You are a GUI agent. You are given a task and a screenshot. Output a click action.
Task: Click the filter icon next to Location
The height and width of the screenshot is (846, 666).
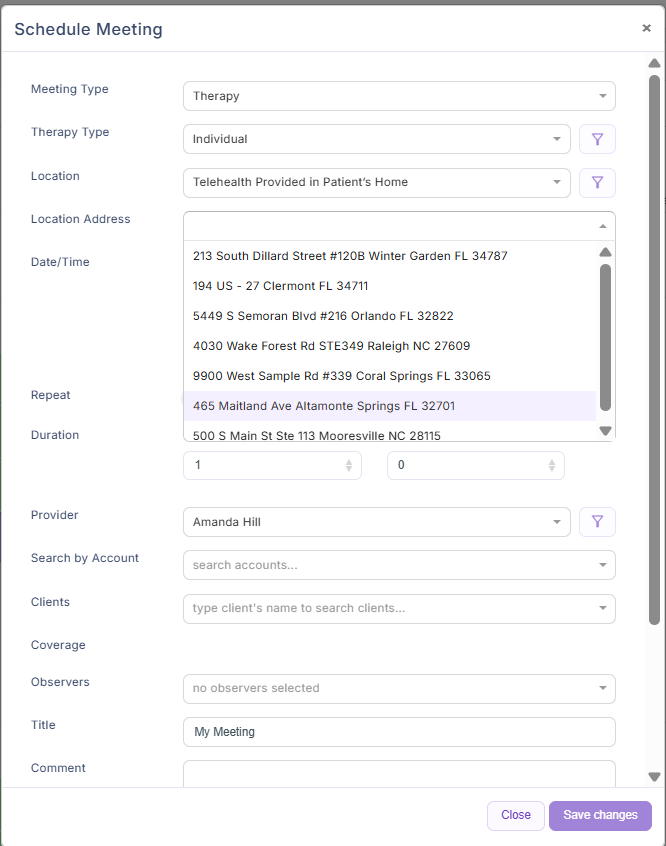597,183
